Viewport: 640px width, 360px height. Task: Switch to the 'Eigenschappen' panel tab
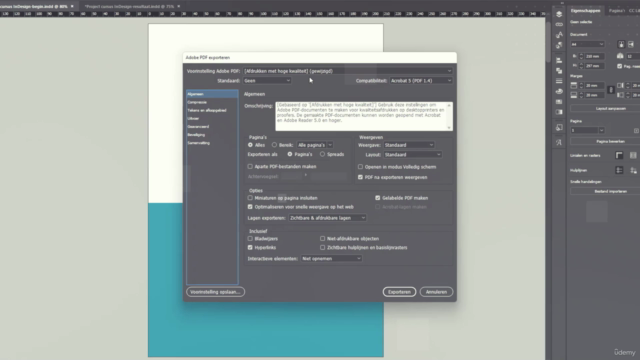coord(585,11)
